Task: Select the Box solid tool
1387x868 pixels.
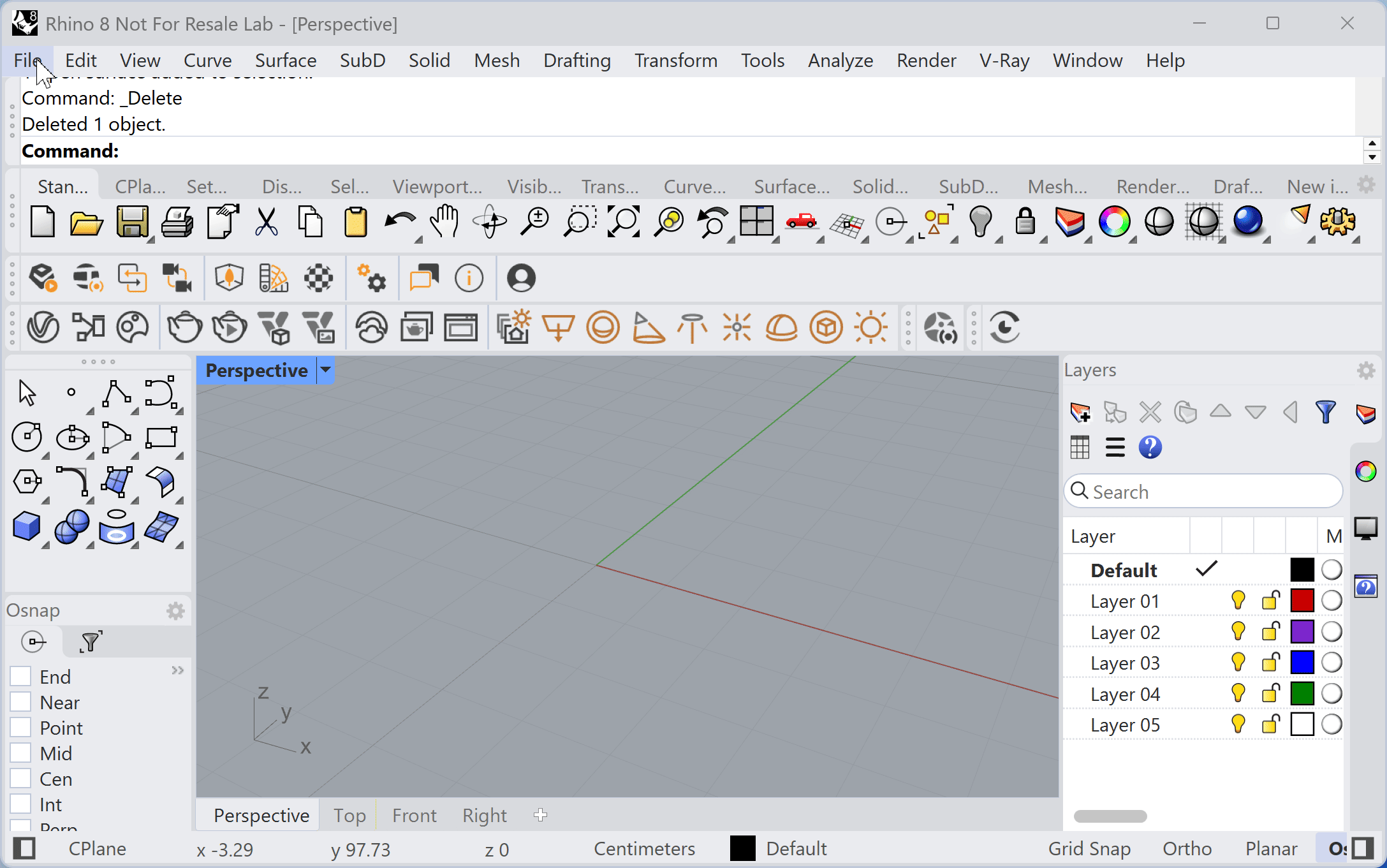Action: [x=27, y=527]
